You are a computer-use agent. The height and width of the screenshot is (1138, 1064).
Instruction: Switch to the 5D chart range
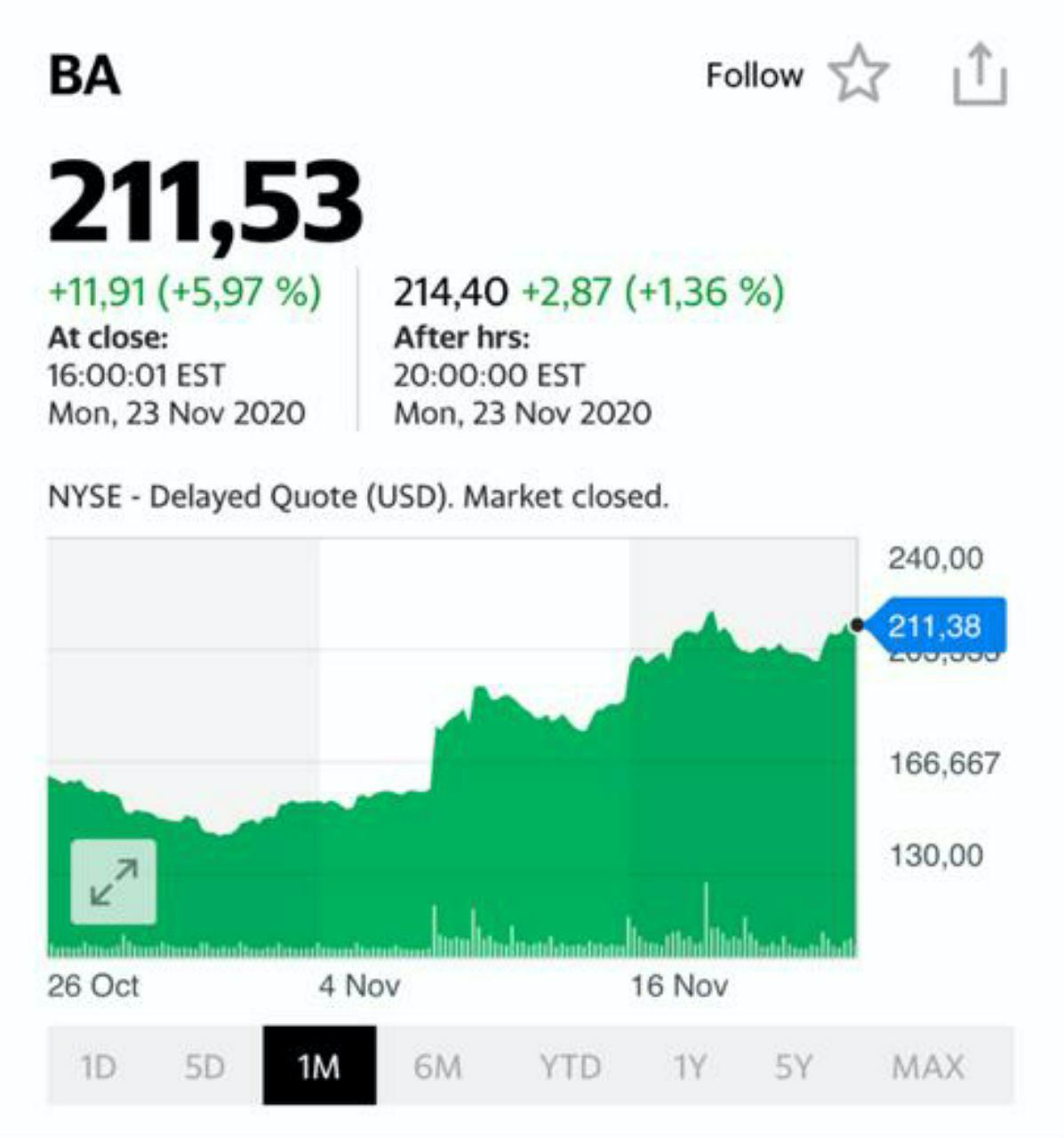tap(204, 1066)
